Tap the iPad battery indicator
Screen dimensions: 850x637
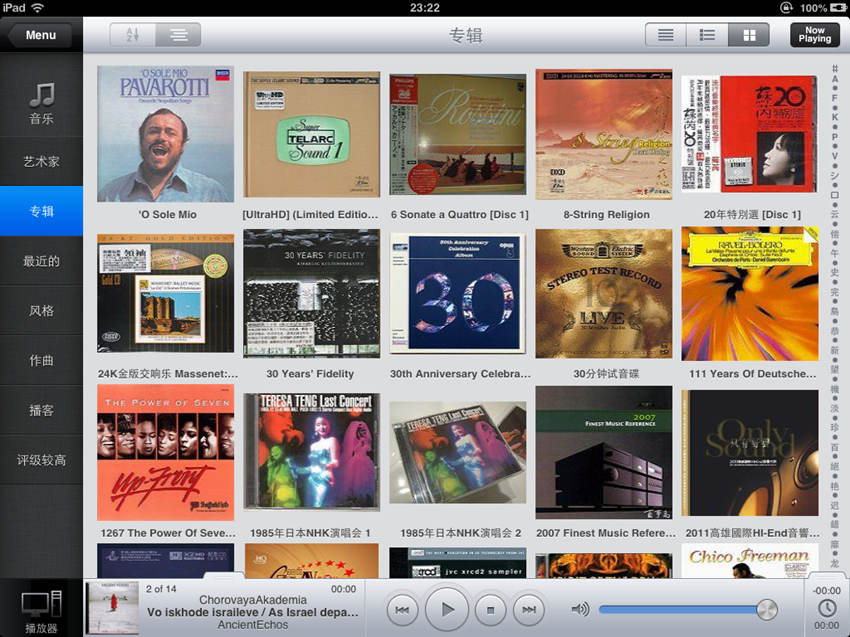837,8
